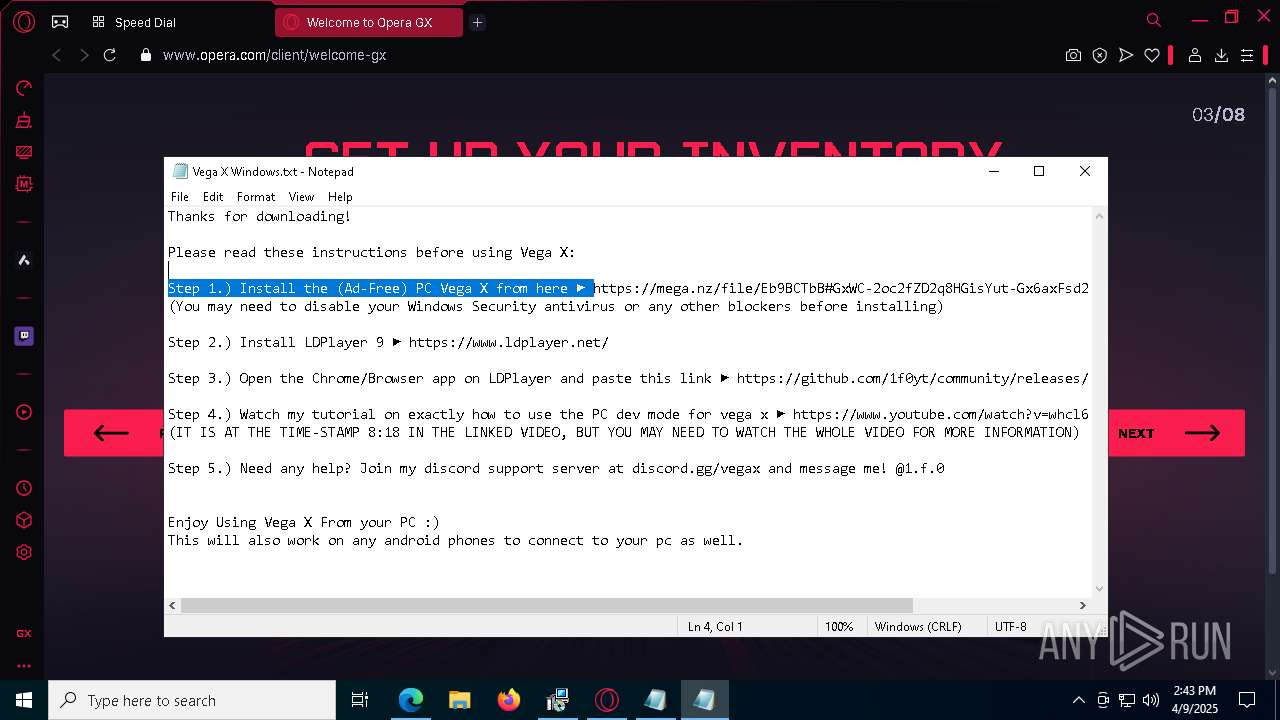Take a snapshot with camera icon

point(1073,56)
